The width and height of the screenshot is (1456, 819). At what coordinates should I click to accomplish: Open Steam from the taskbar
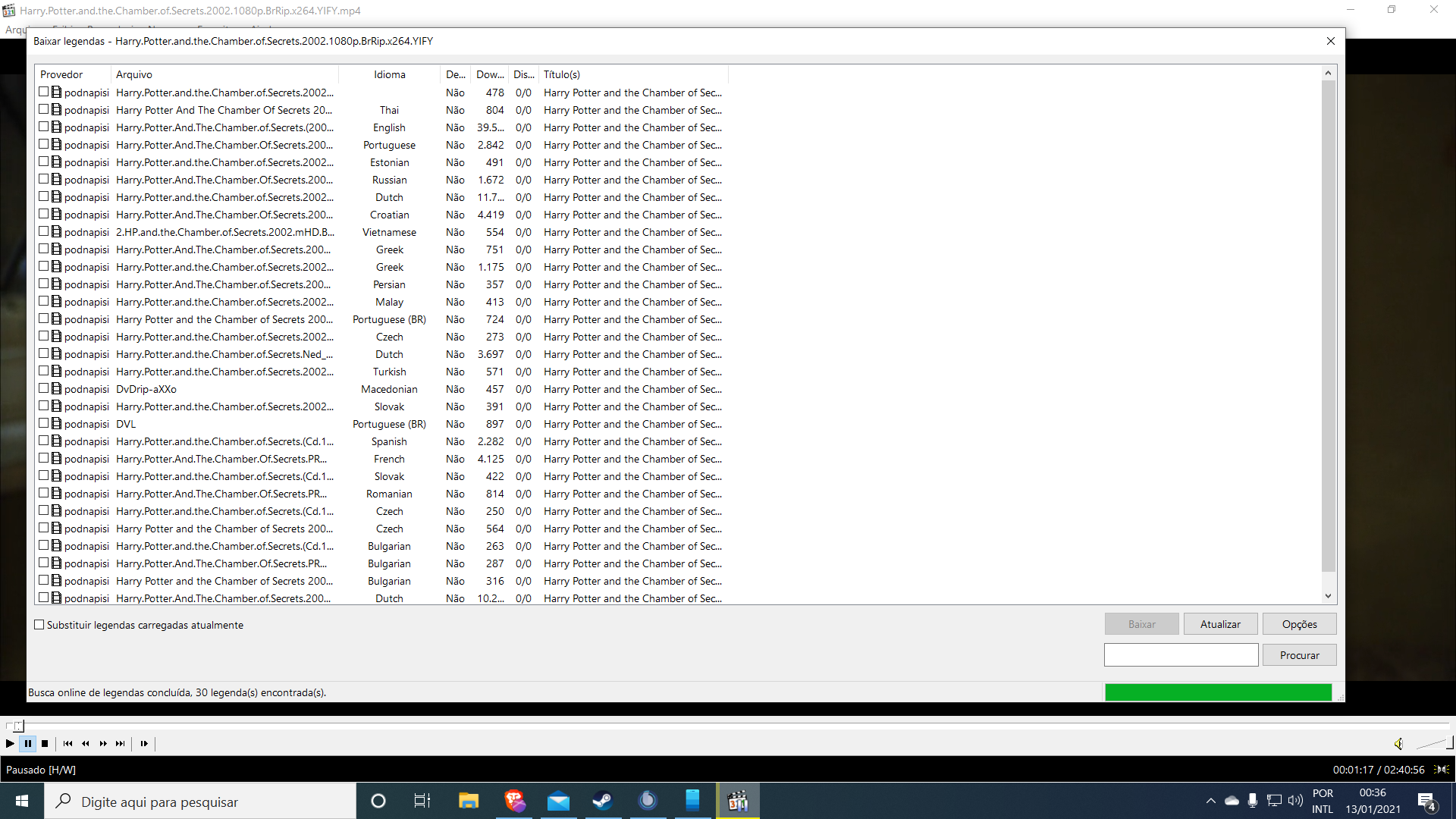pyautogui.click(x=603, y=801)
